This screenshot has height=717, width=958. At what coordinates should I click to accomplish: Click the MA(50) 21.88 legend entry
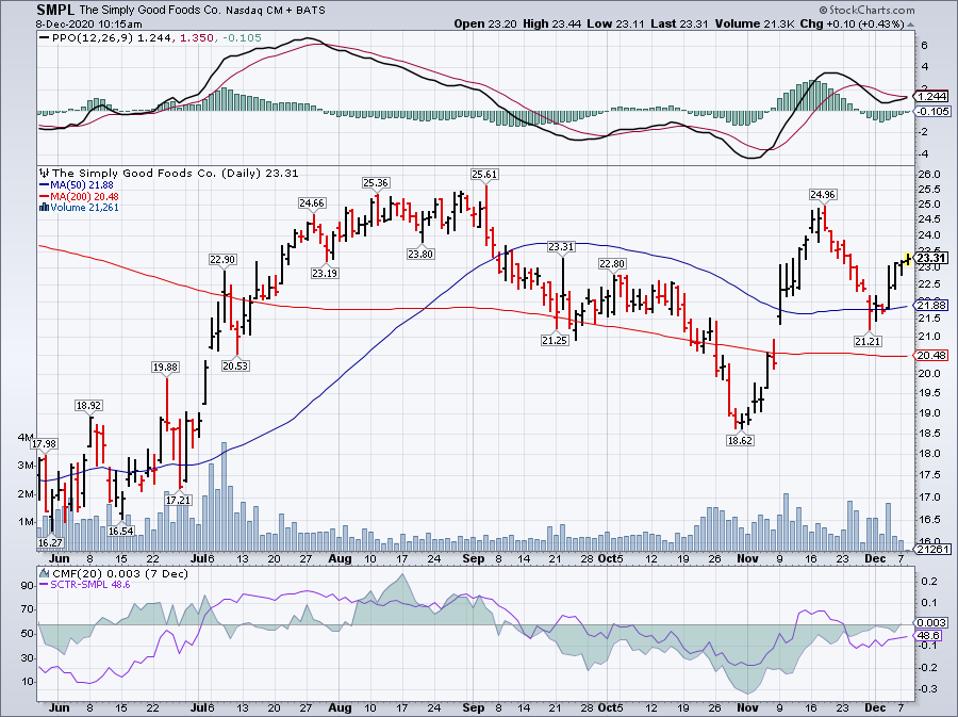pyautogui.click(x=76, y=185)
